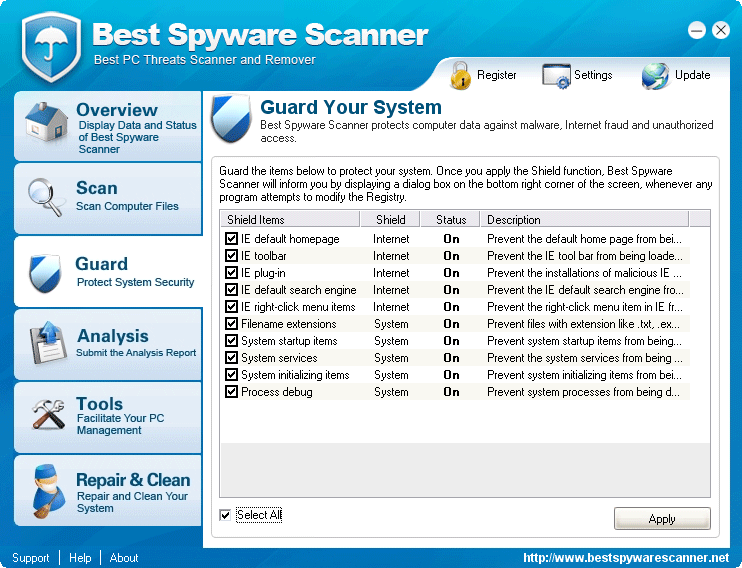Uncheck IE default homepage shield item
Screen dimensions: 742x568
click(x=231, y=239)
